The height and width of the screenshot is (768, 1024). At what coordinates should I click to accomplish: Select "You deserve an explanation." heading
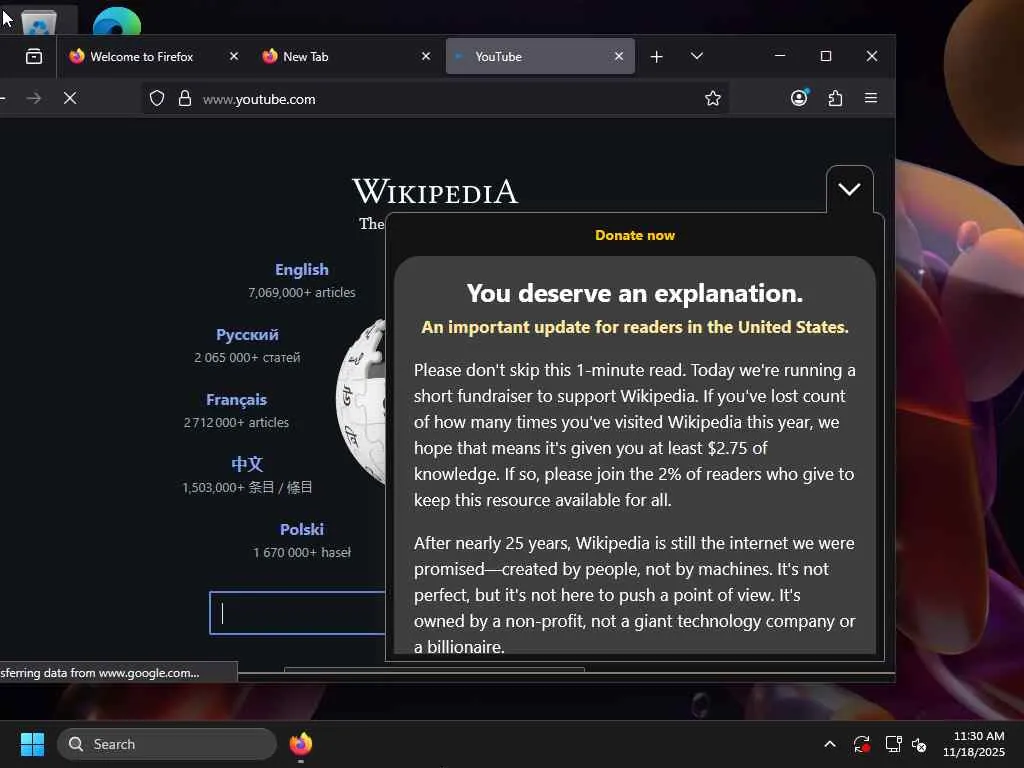(x=635, y=294)
